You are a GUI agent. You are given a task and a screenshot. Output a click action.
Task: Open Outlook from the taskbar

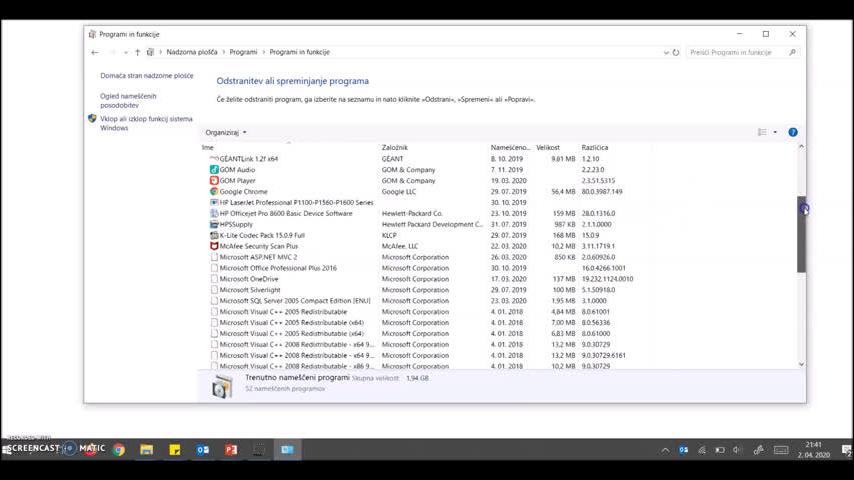pos(203,450)
